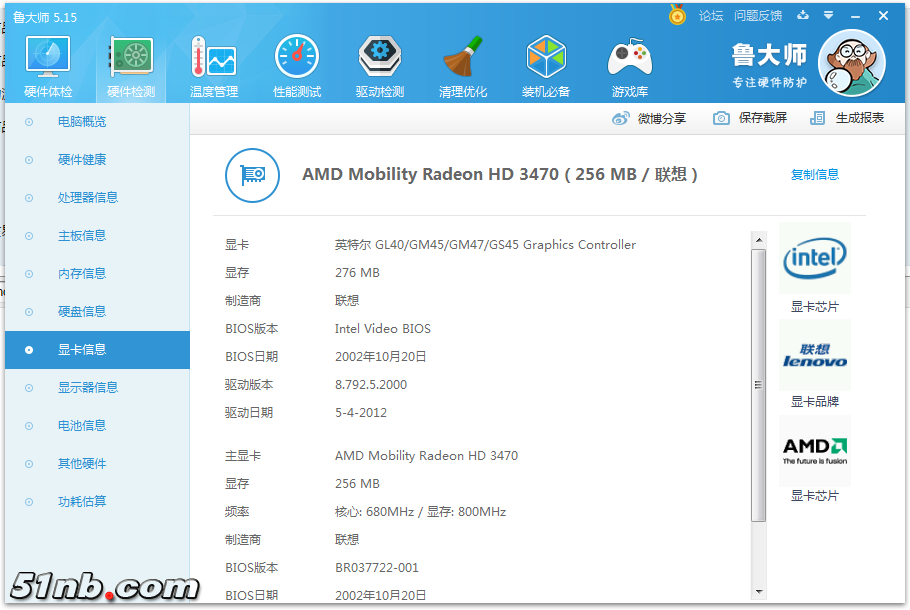Click the BIOS version BR037722-001
The width and height of the screenshot is (910, 610).
click(x=377, y=568)
